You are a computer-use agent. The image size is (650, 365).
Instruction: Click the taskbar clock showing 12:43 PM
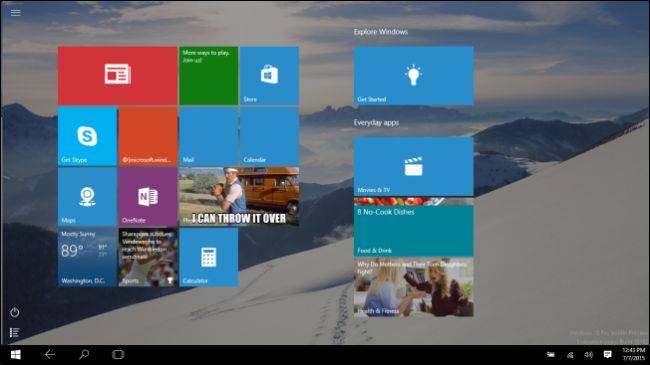point(634,354)
